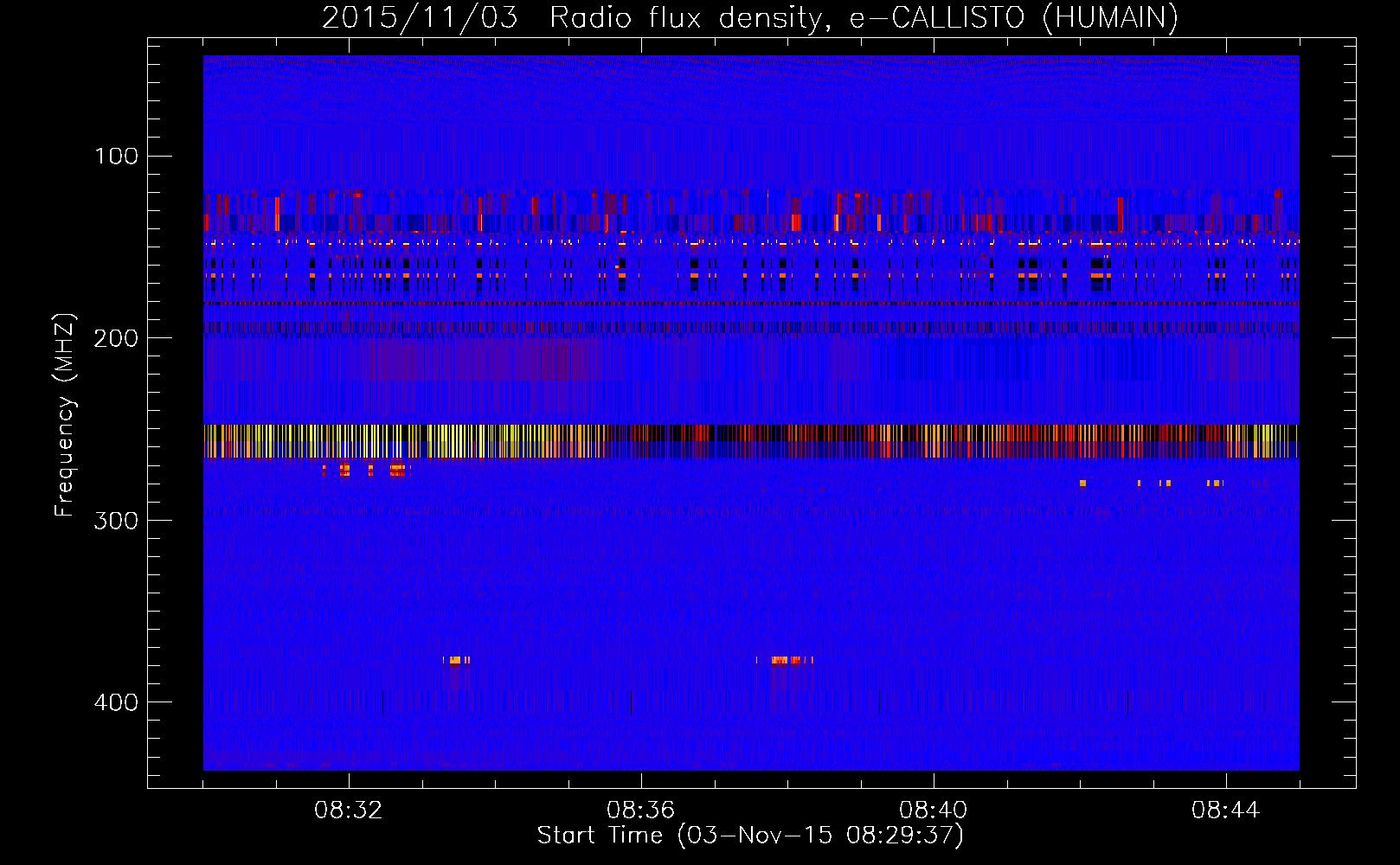The width and height of the screenshot is (1400, 865).
Task: Click the 200 frequency tick label
Action: (117, 338)
